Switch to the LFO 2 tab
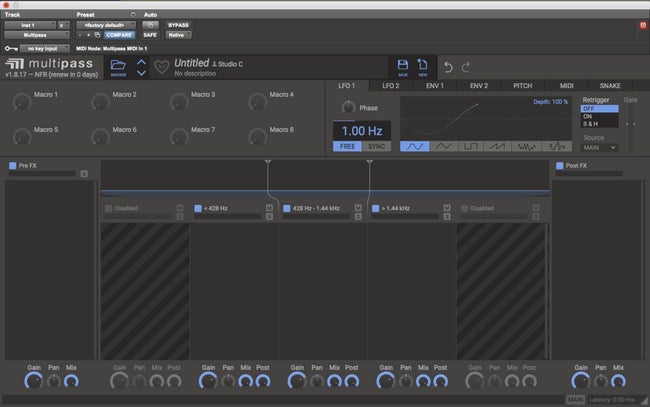Viewport: 650px width, 407px height. (x=390, y=86)
